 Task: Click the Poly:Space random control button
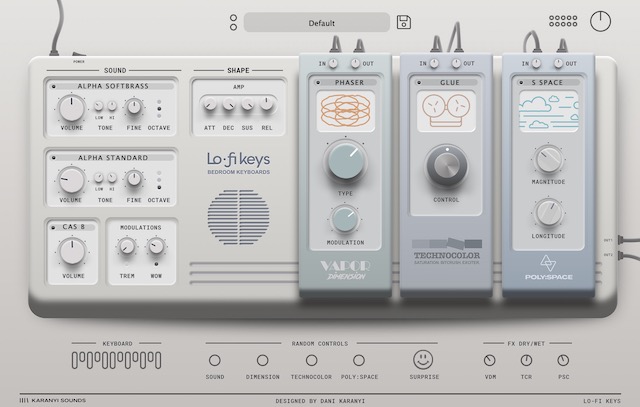click(x=361, y=359)
